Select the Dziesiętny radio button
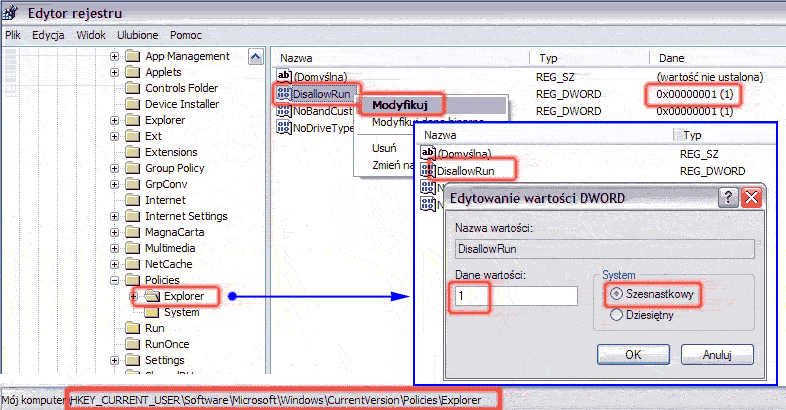786x410 pixels. (x=616, y=315)
